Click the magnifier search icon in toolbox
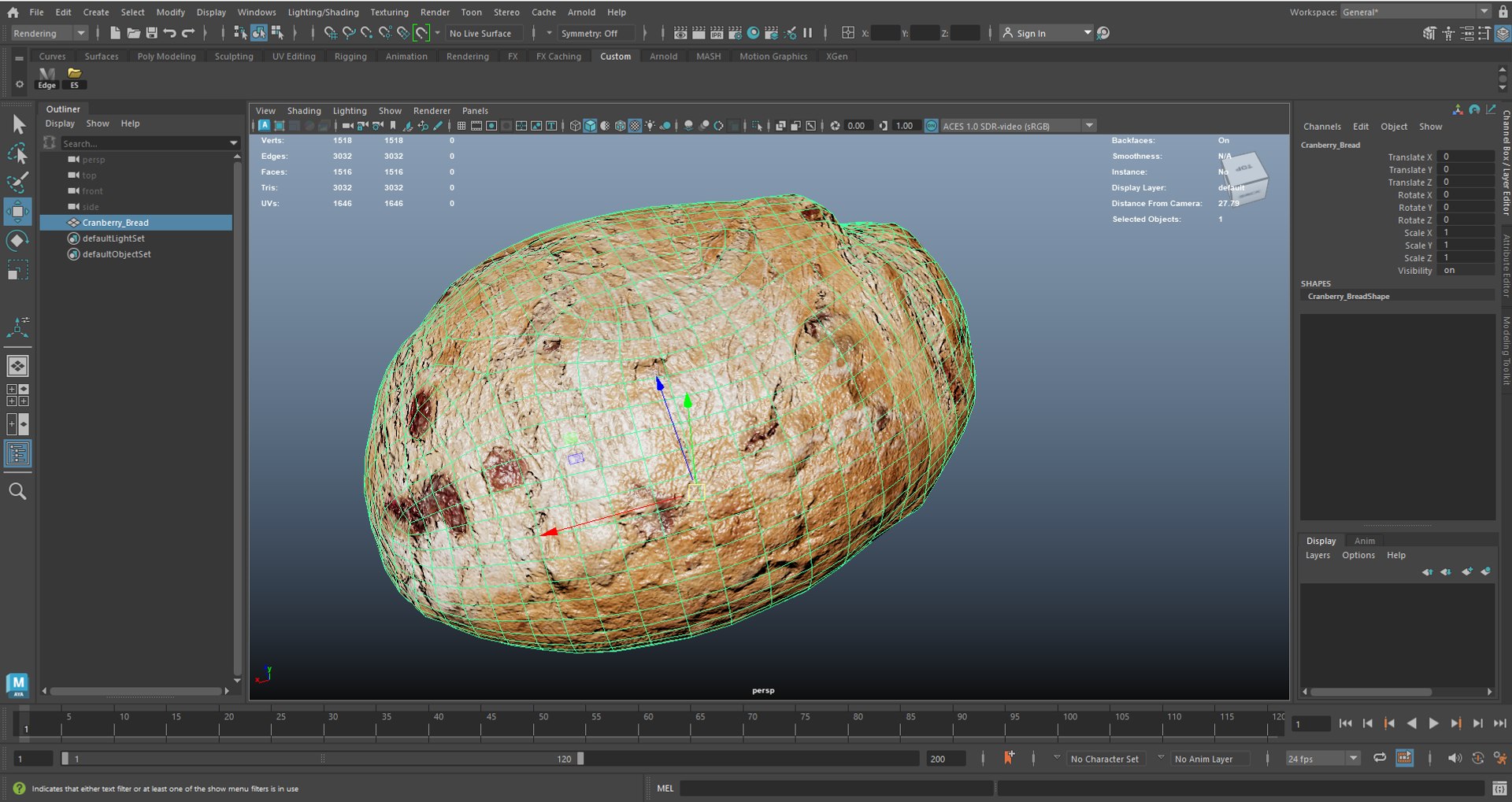 (x=17, y=492)
